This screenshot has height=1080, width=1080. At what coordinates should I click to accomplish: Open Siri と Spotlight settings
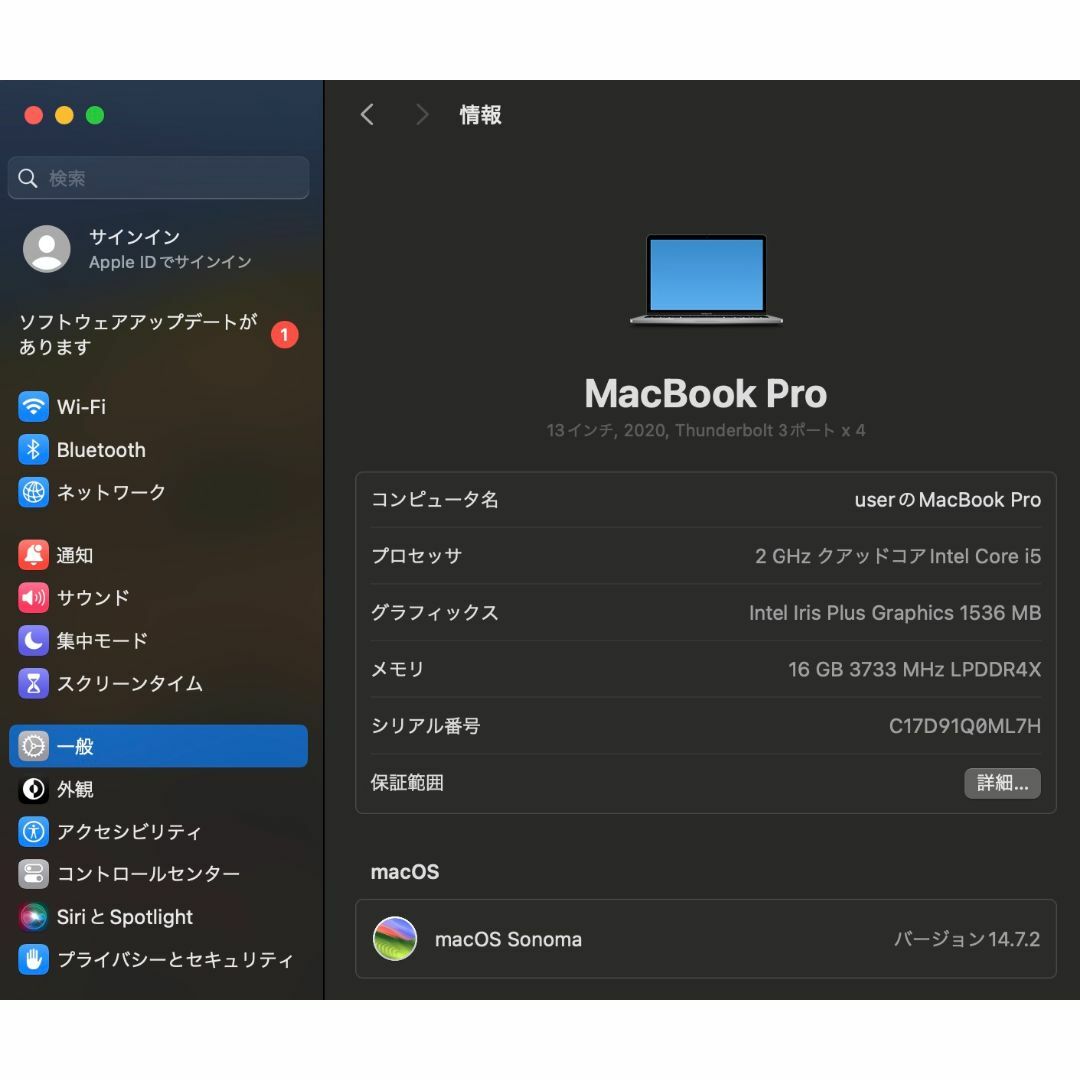[158, 917]
